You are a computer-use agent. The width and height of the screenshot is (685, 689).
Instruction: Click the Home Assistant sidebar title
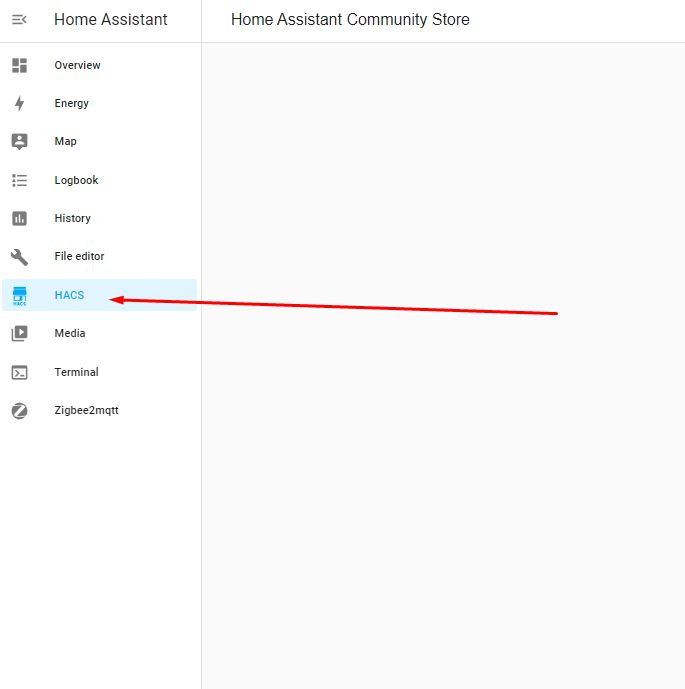click(111, 19)
